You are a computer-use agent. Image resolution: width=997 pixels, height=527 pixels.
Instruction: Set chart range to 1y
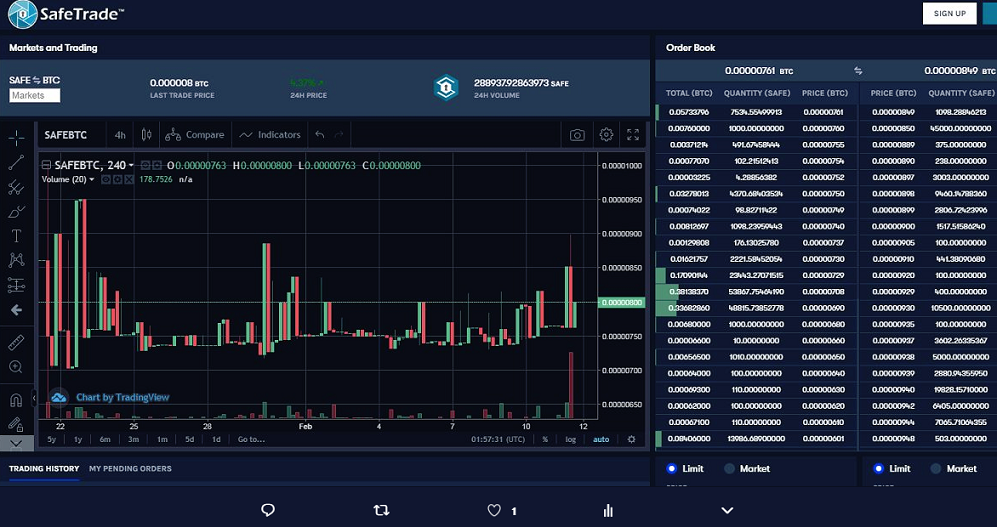coord(78,439)
